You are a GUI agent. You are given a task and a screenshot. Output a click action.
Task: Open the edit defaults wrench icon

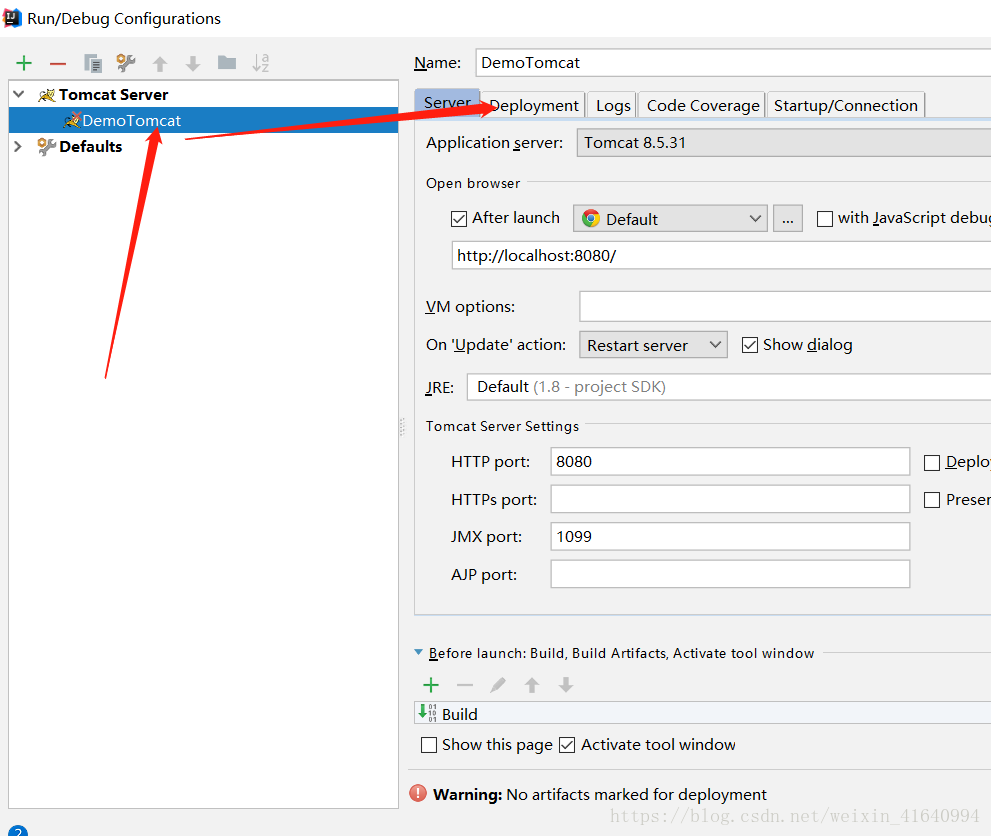(x=126, y=62)
